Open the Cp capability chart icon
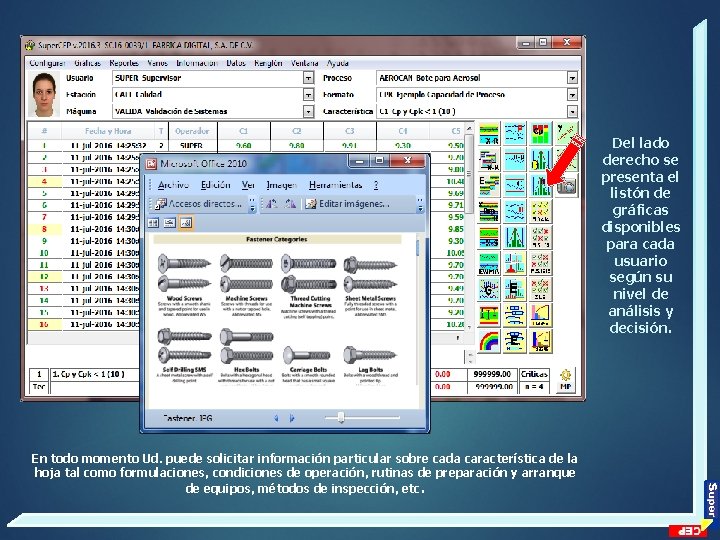Viewport: 720px width, 540px height. coord(540,134)
